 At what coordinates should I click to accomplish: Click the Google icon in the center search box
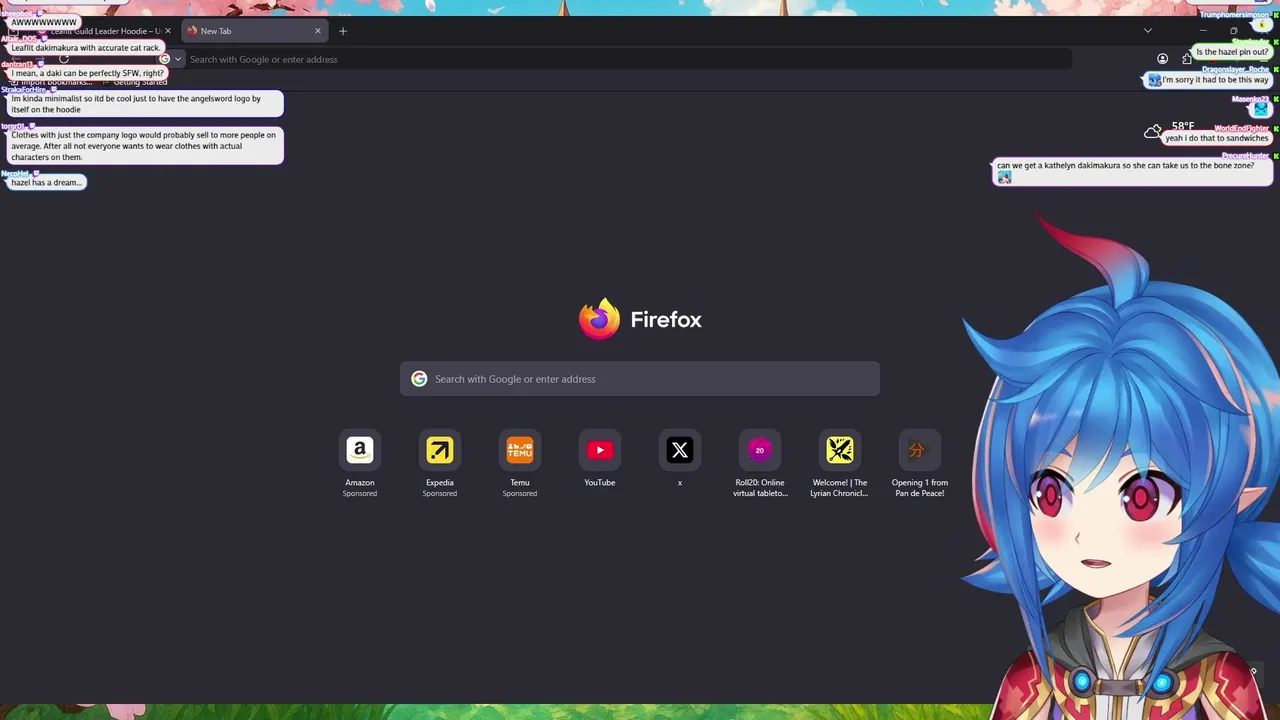(x=419, y=379)
